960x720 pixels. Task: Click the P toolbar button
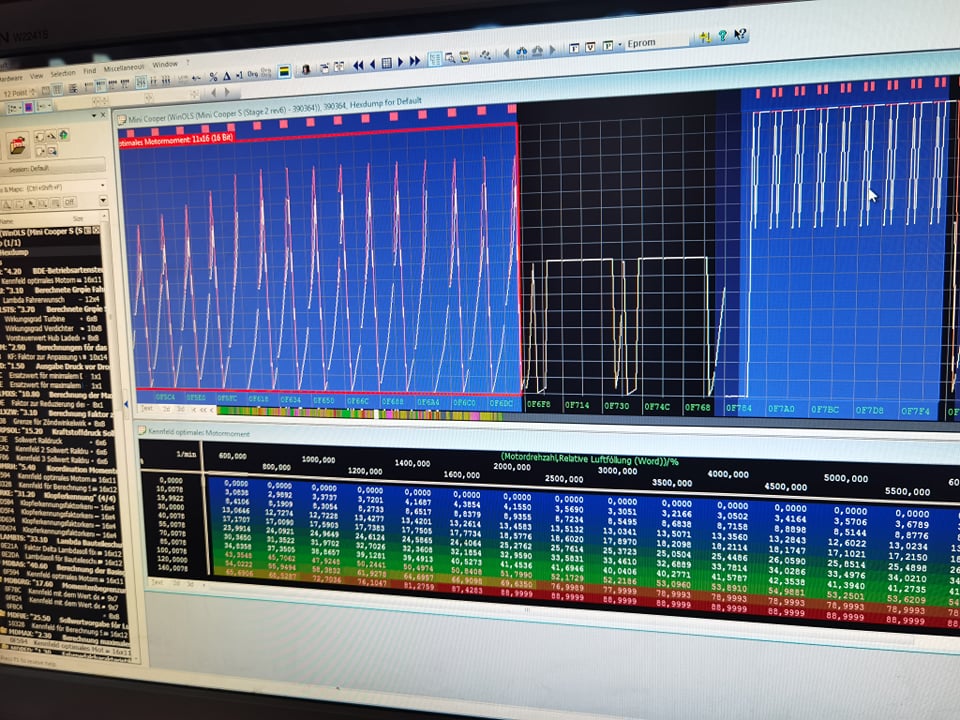(x=607, y=46)
